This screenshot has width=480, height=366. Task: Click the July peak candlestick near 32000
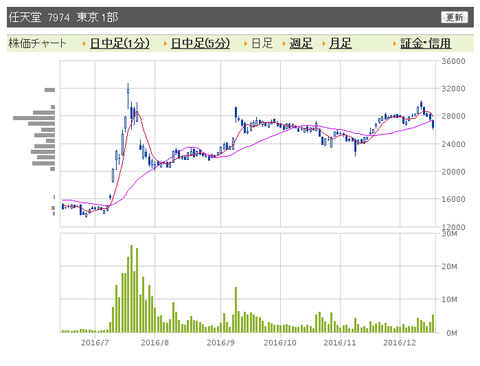[x=128, y=96]
